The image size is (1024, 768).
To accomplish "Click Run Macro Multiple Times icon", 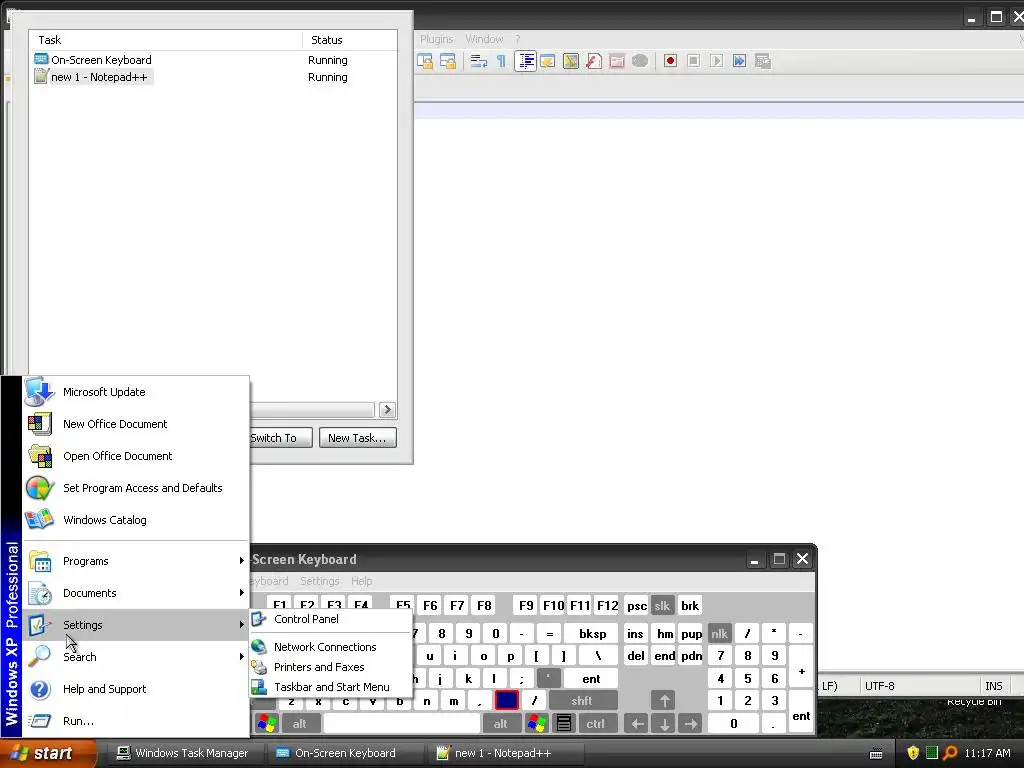I will (739, 61).
